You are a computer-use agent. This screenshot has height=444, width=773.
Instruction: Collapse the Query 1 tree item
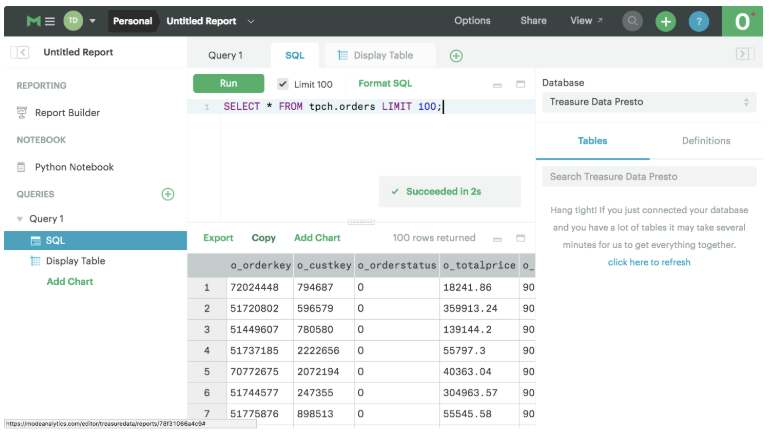click(x=19, y=219)
